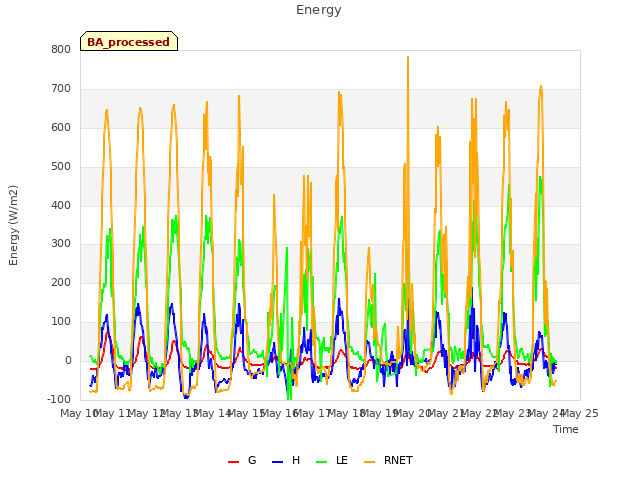The image size is (640, 480).
Task: Click the red G legend color marker
Action: click(x=233, y=462)
